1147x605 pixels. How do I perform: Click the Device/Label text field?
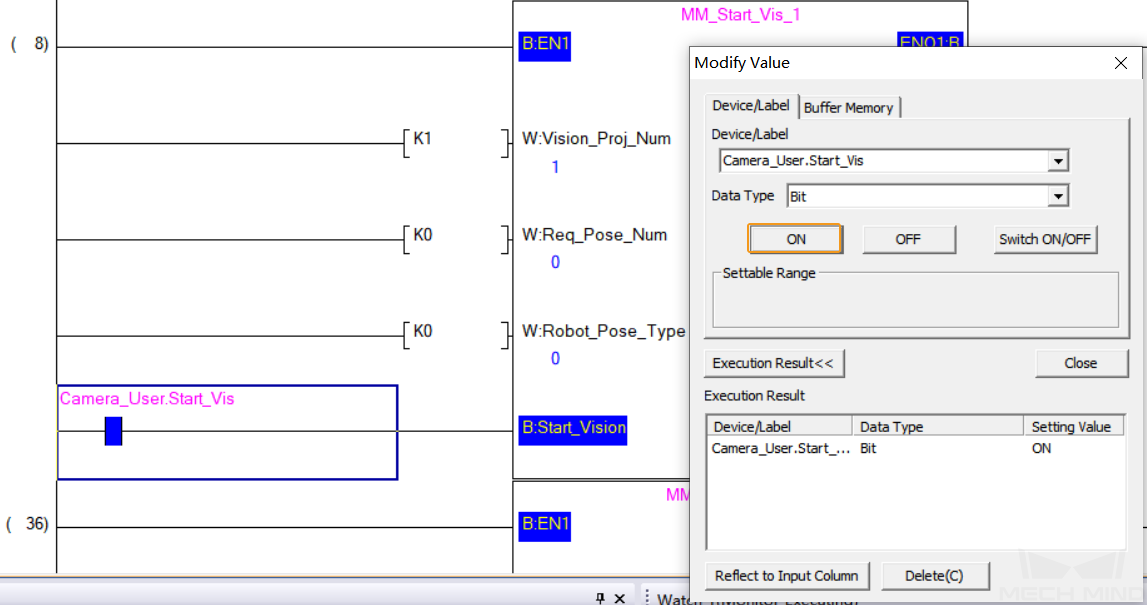(x=884, y=161)
